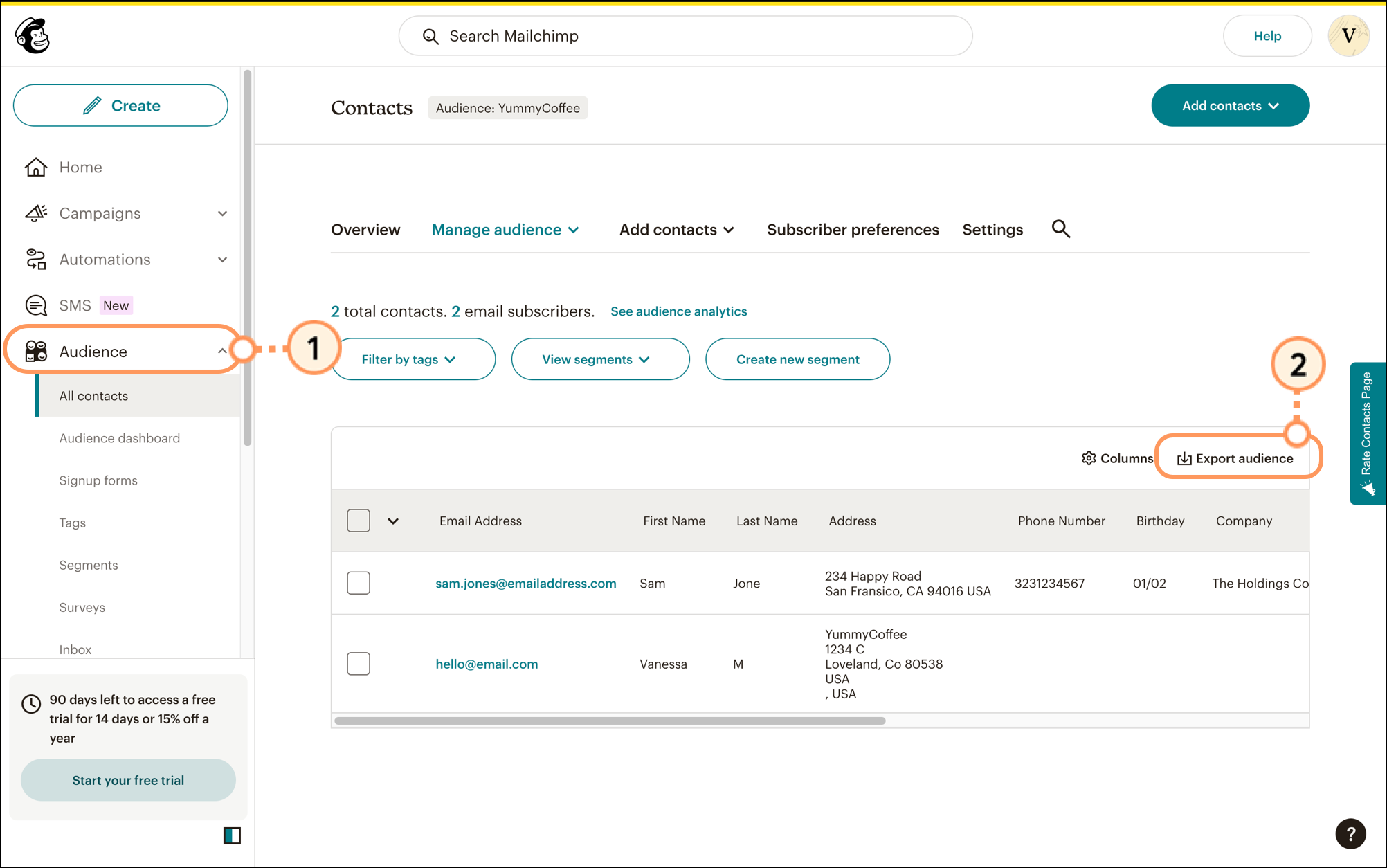Click phone number 3231234567 cell
The image size is (1387, 868).
click(x=1049, y=584)
